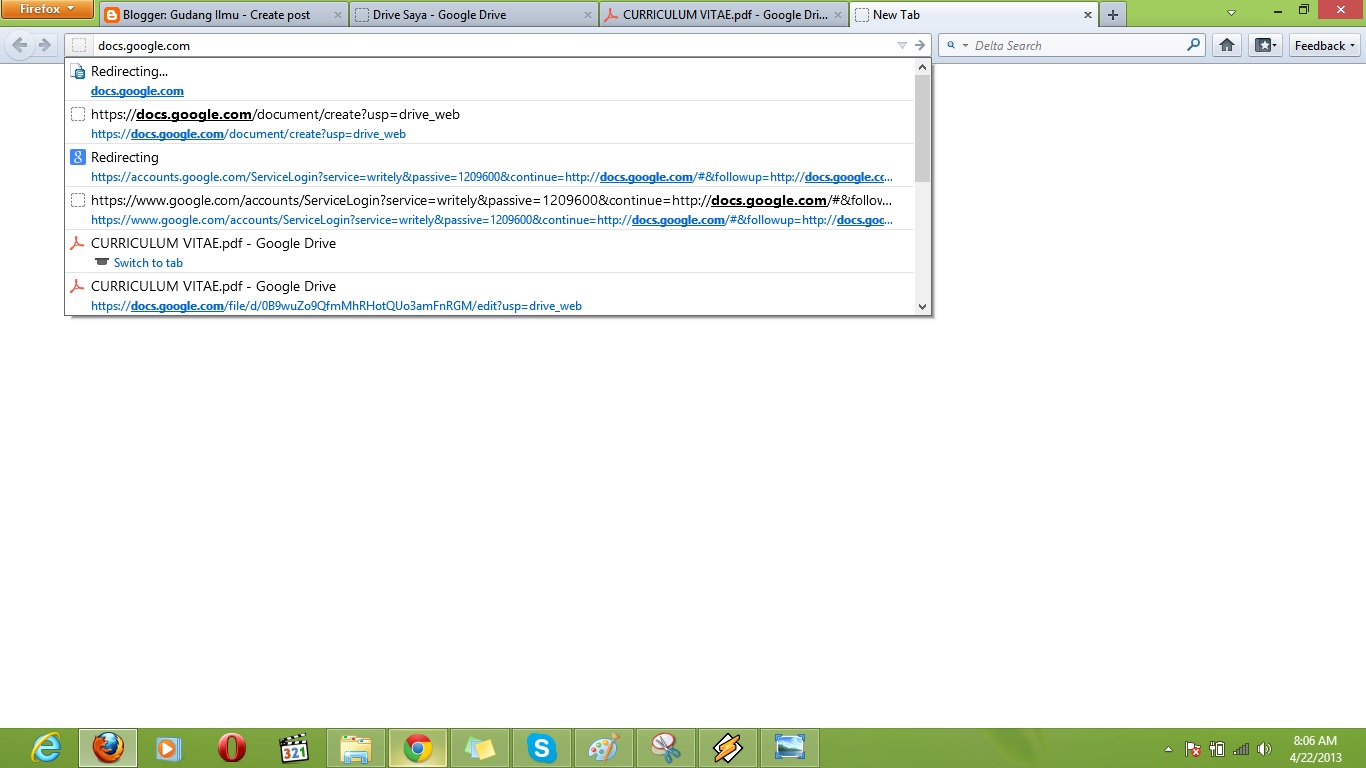Image resolution: width=1366 pixels, height=768 pixels.
Task: Open Winamp from the taskbar
Action: [x=727, y=748]
